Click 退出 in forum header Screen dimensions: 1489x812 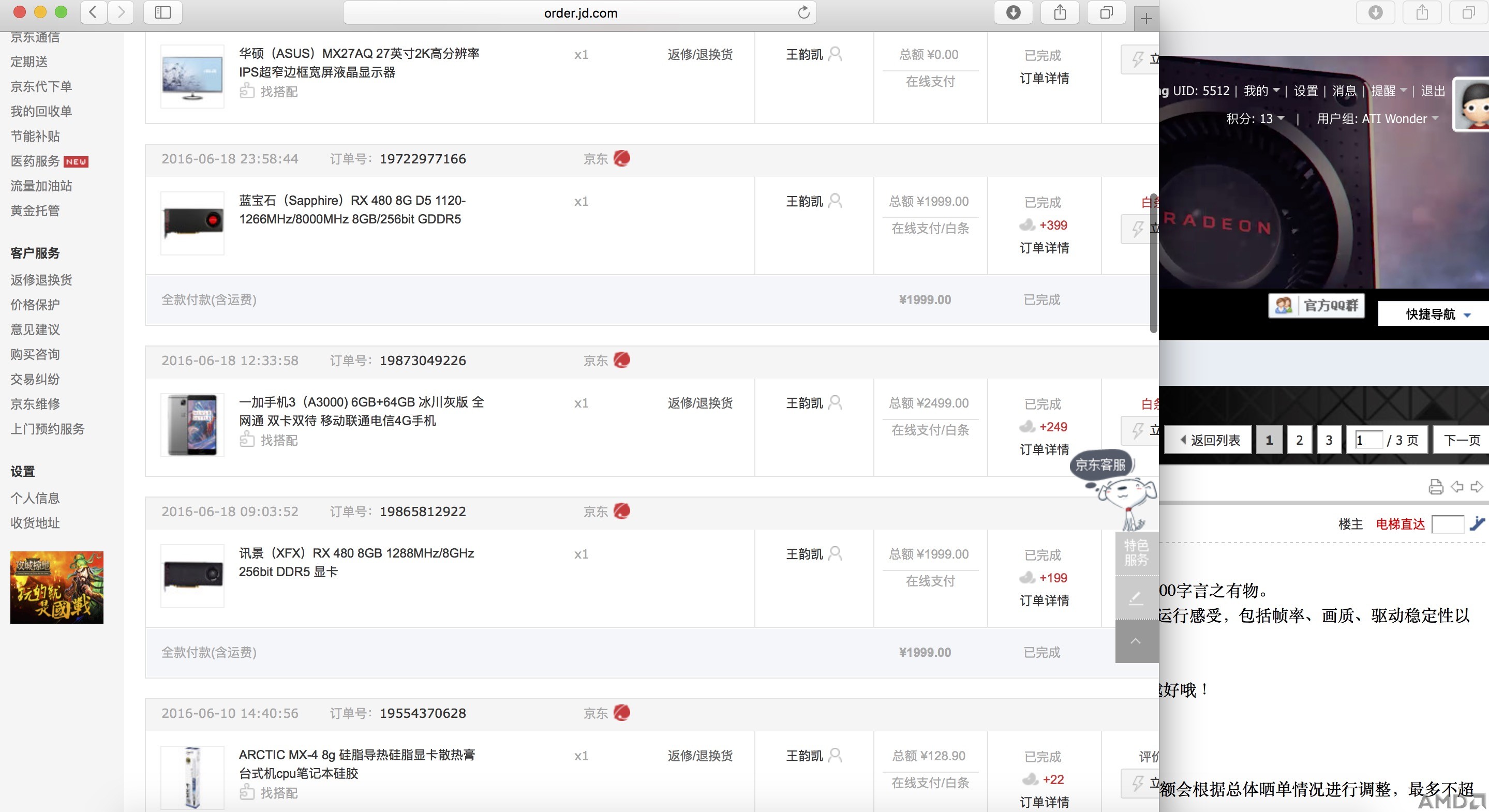tap(1433, 91)
